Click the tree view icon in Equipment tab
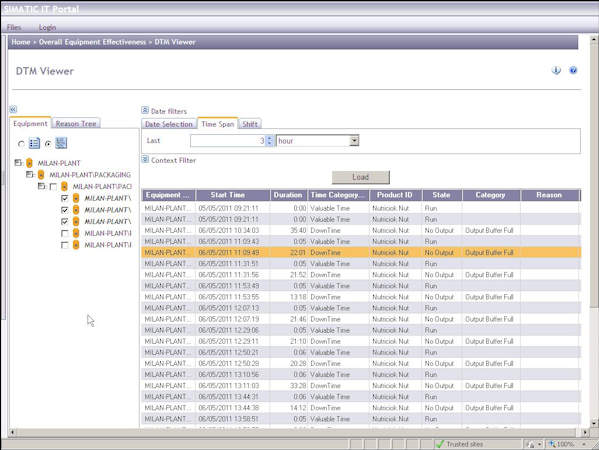Image resolution: width=599 pixels, height=450 pixels. point(61,143)
